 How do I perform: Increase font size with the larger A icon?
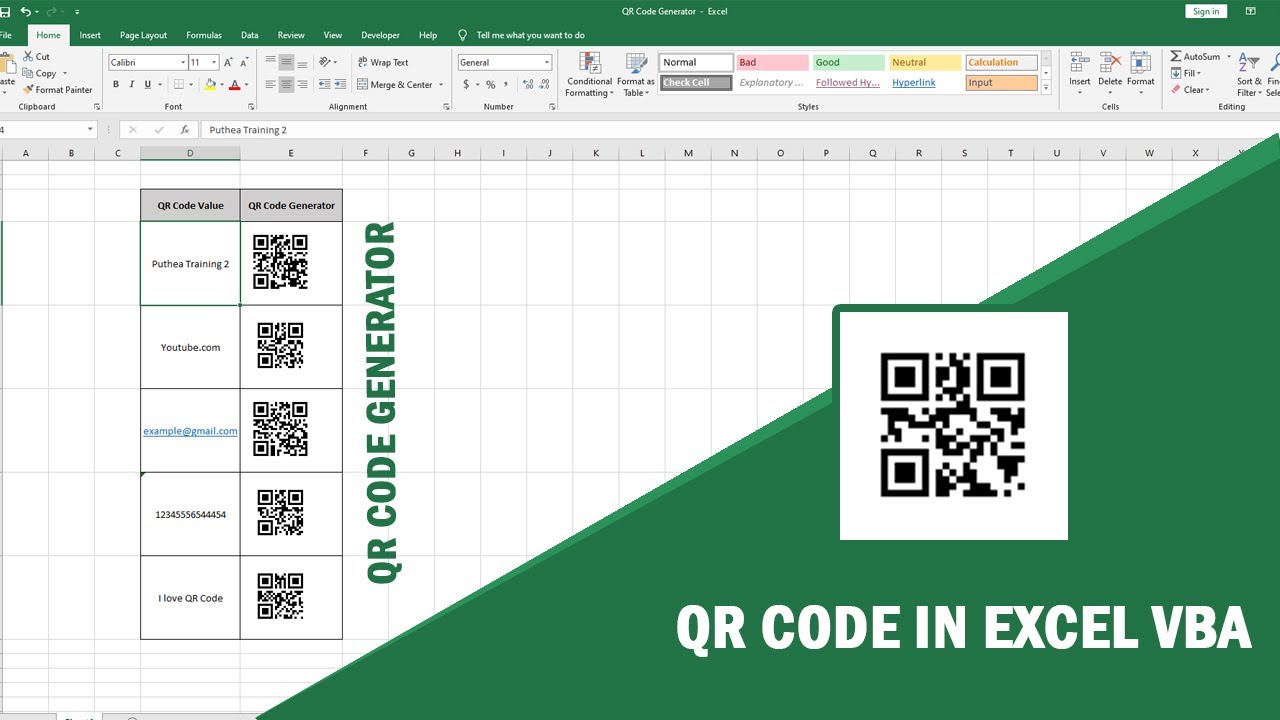coord(229,62)
